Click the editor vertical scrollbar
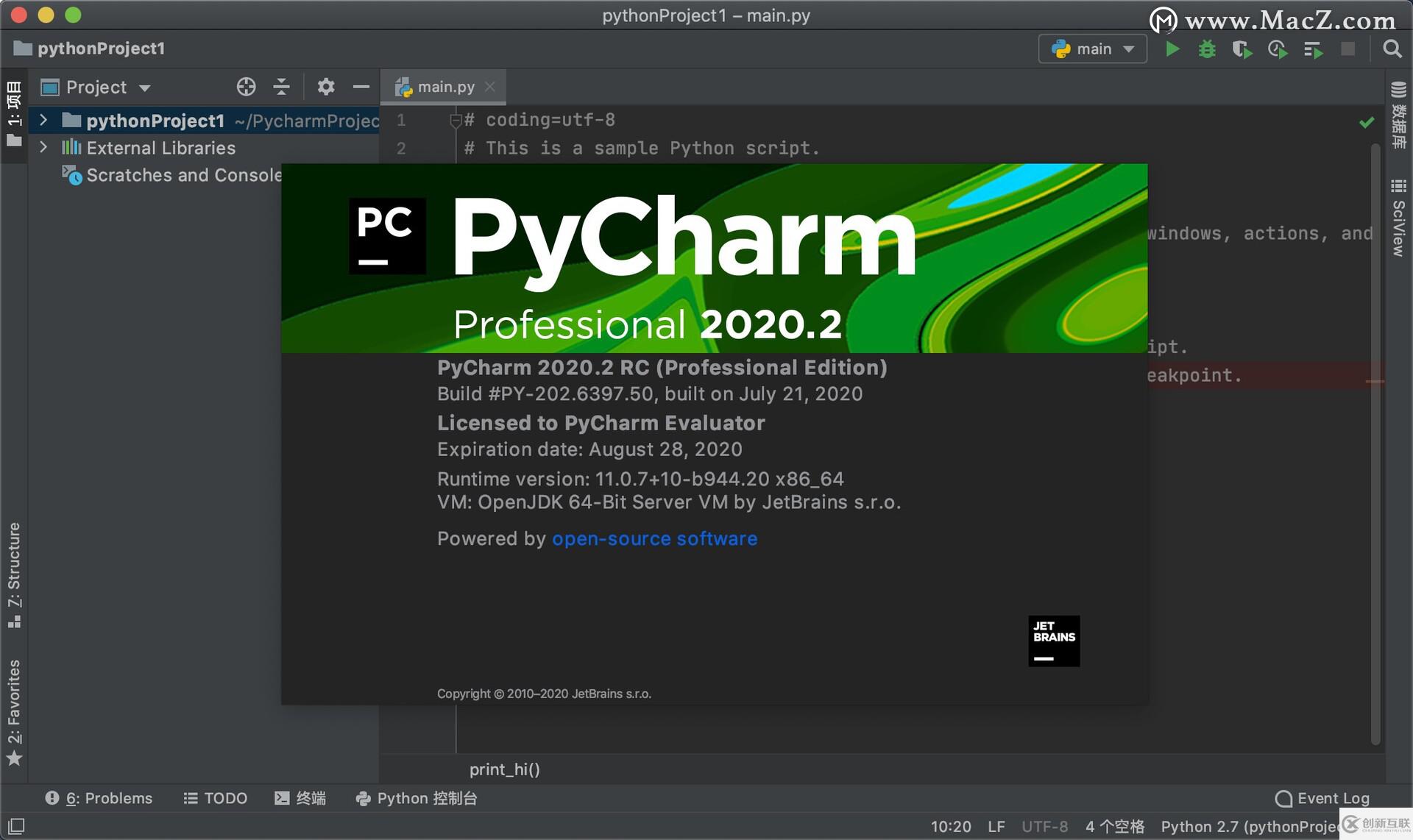1413x840 pixels. [x=1375, y=444]
